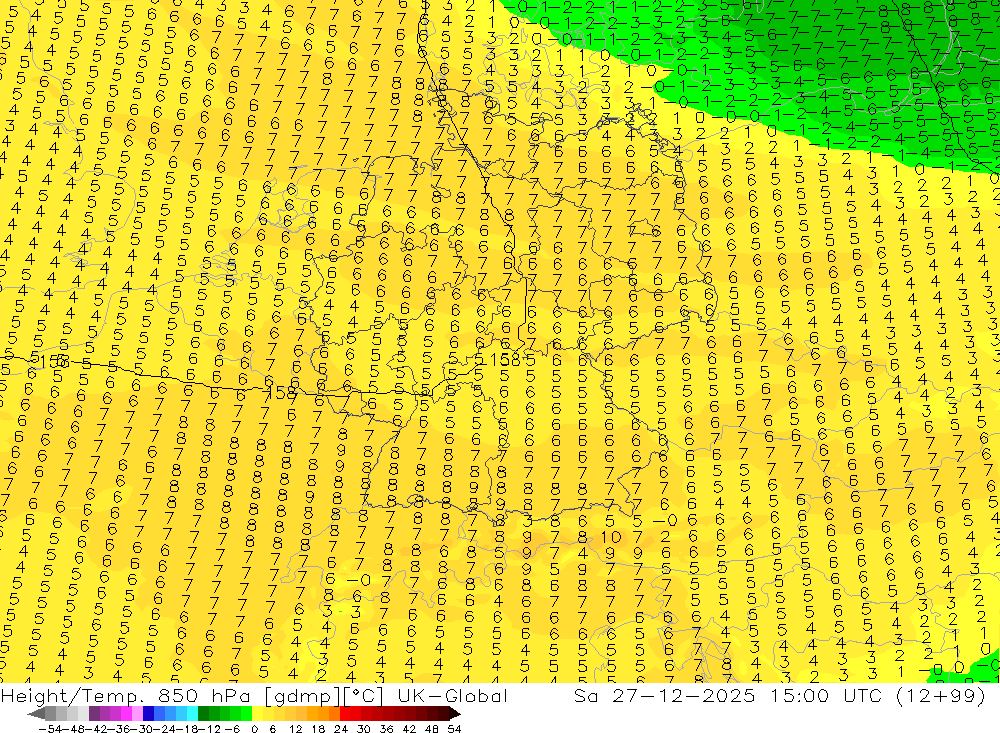
Task: Click the 'UK-Global' model label
Action: [x=452, y=695]
